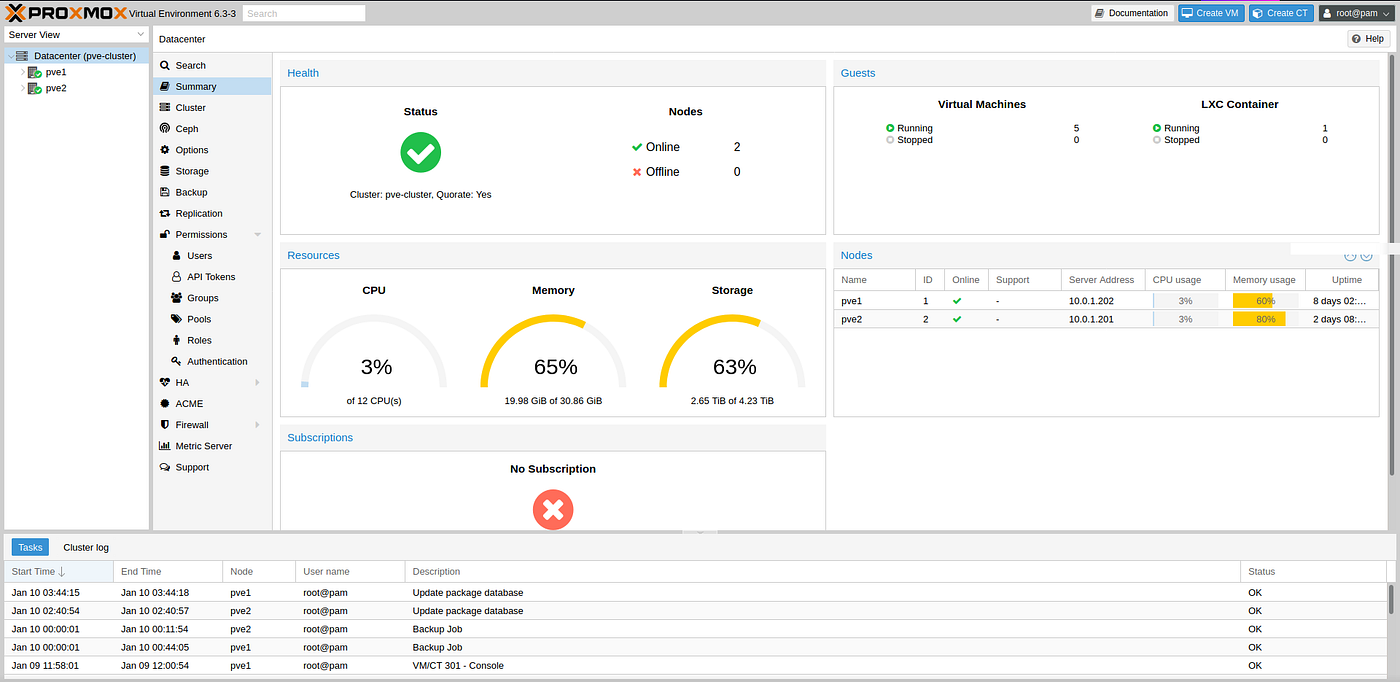The height and width of the screenshot is (682, 1400).
Task: Click the Backup floppy disk icon
Action: [x=165, y=192]
